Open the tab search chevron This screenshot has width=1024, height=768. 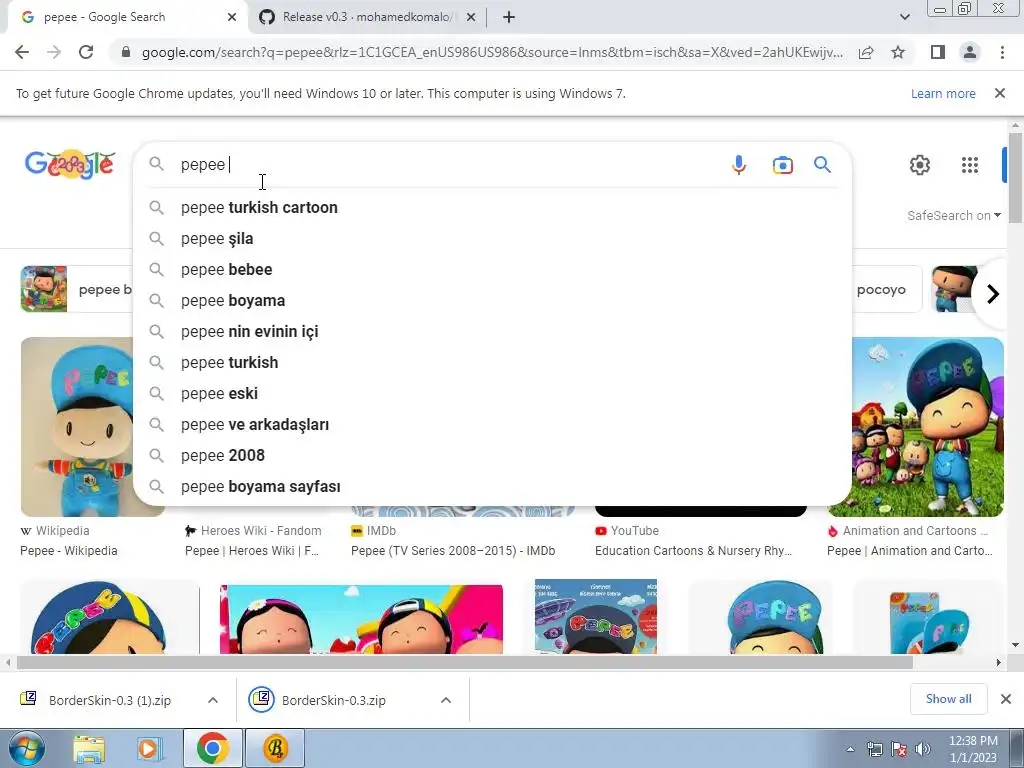point(904,17)
